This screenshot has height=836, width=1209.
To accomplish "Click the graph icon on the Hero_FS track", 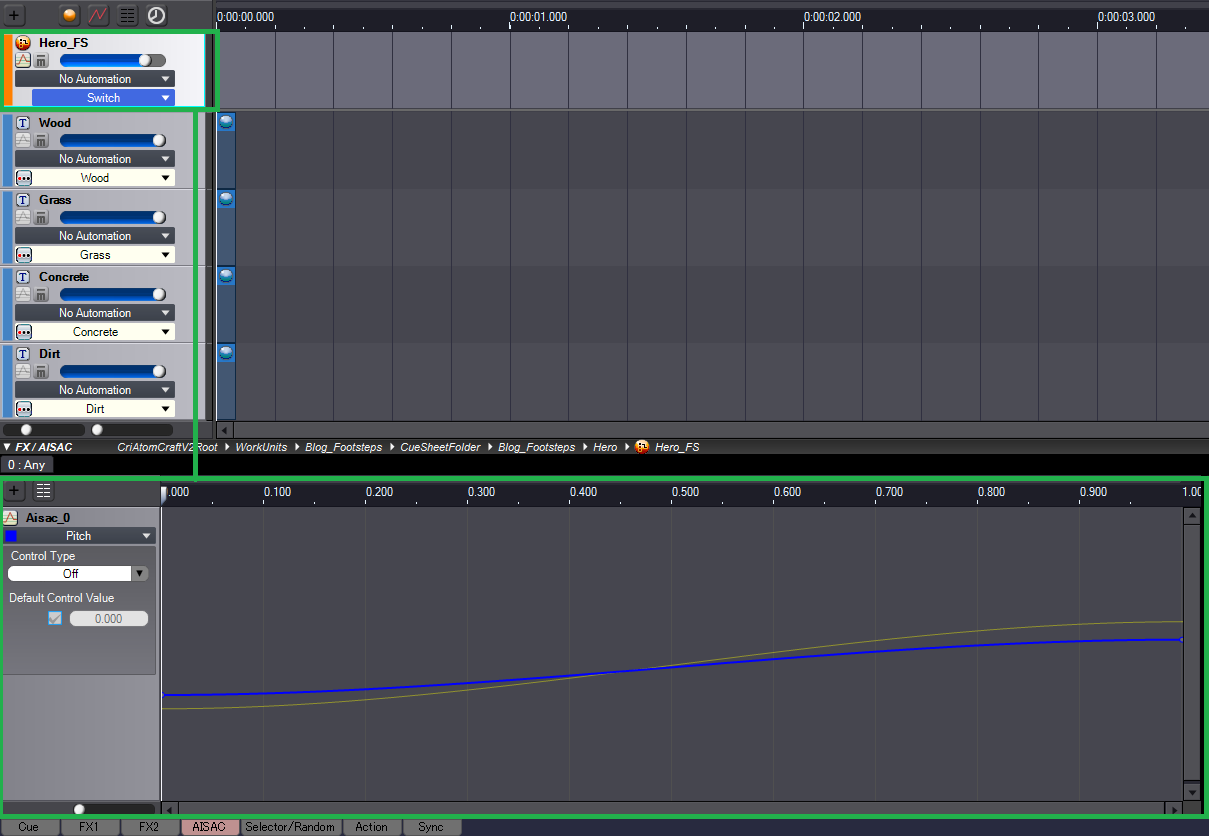I will tap(23, 61).
